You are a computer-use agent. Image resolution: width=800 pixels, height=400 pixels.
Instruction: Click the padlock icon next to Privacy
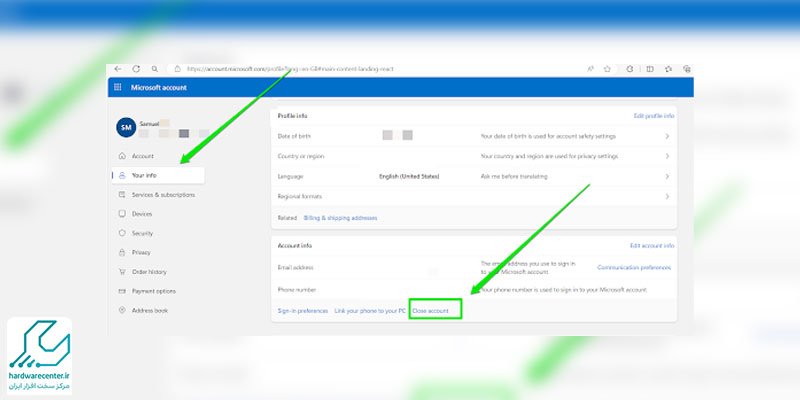click(x=122, y=253)
